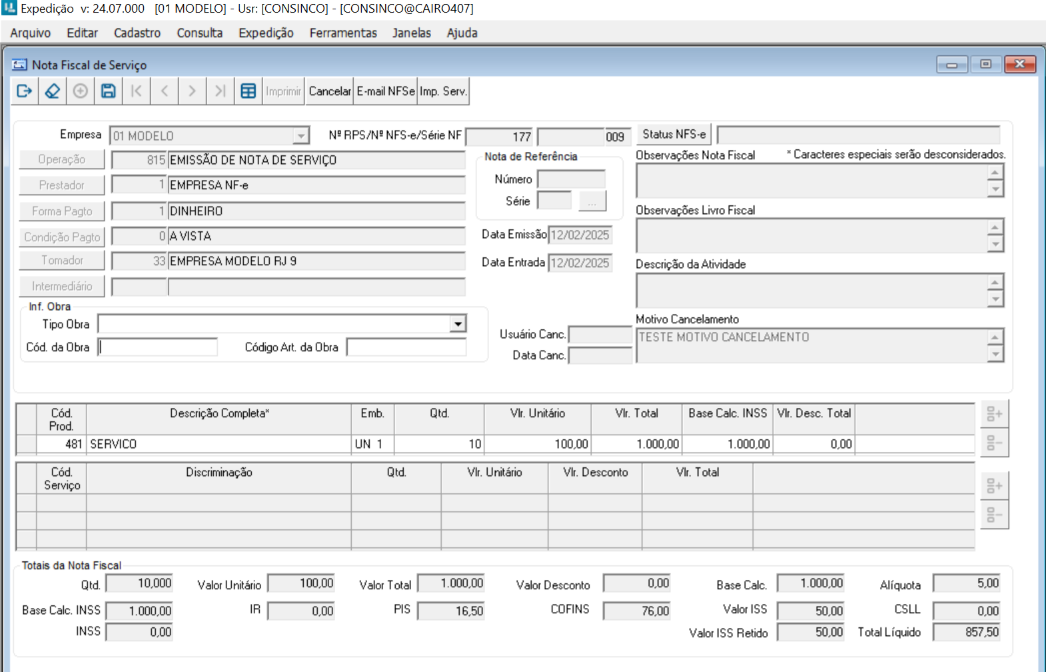Click the Usuário Canc. field
The width and height of the screenshot is (1046, 672).
point(600,334)
